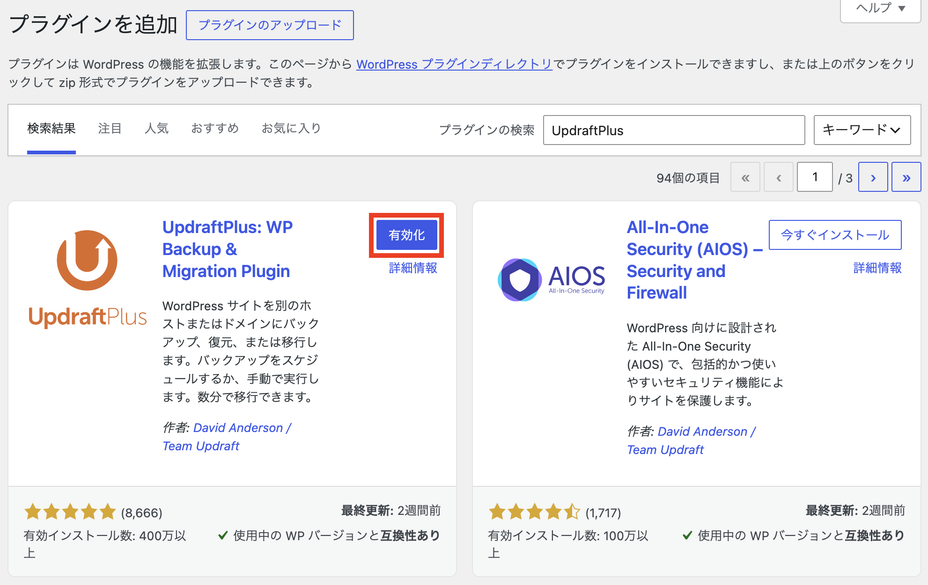Image resolution: width=928 pixels, height=585 pixels.
Task: Open the お気に入り tab
Action: 291,128
